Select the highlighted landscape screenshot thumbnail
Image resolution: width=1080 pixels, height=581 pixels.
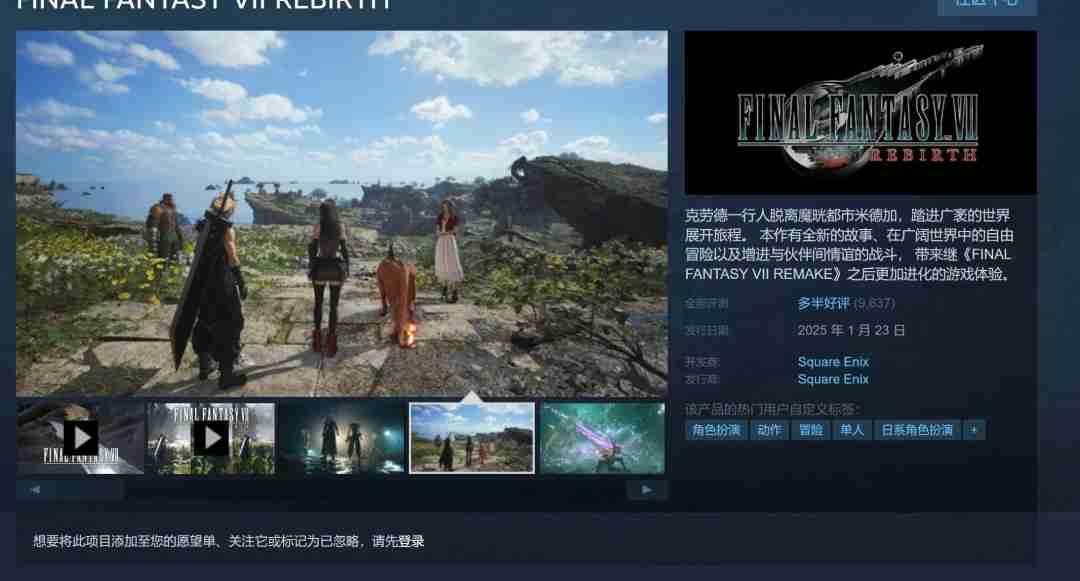click(471, 438)
